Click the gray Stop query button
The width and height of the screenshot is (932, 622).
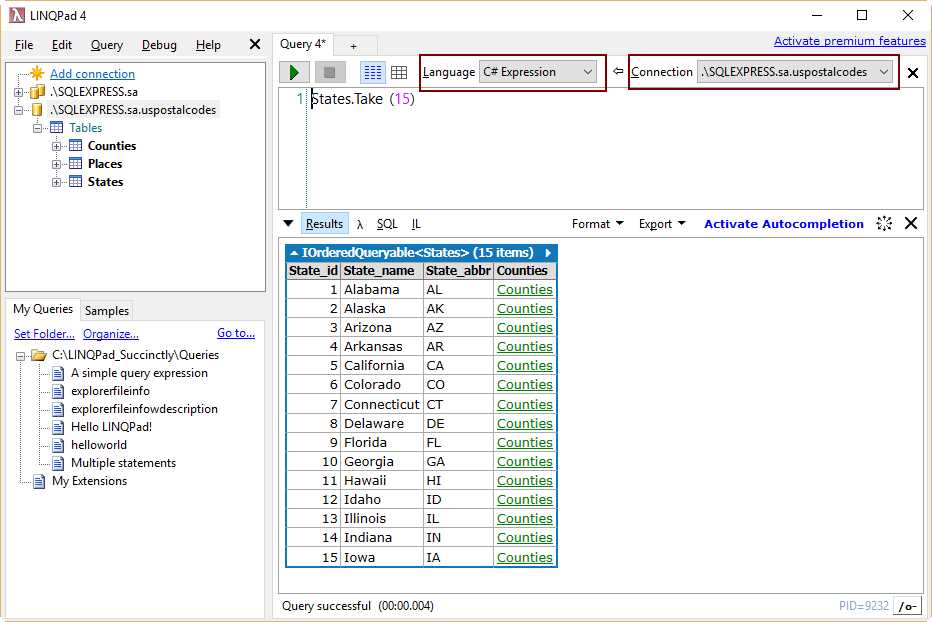click(x=330, y=73)
